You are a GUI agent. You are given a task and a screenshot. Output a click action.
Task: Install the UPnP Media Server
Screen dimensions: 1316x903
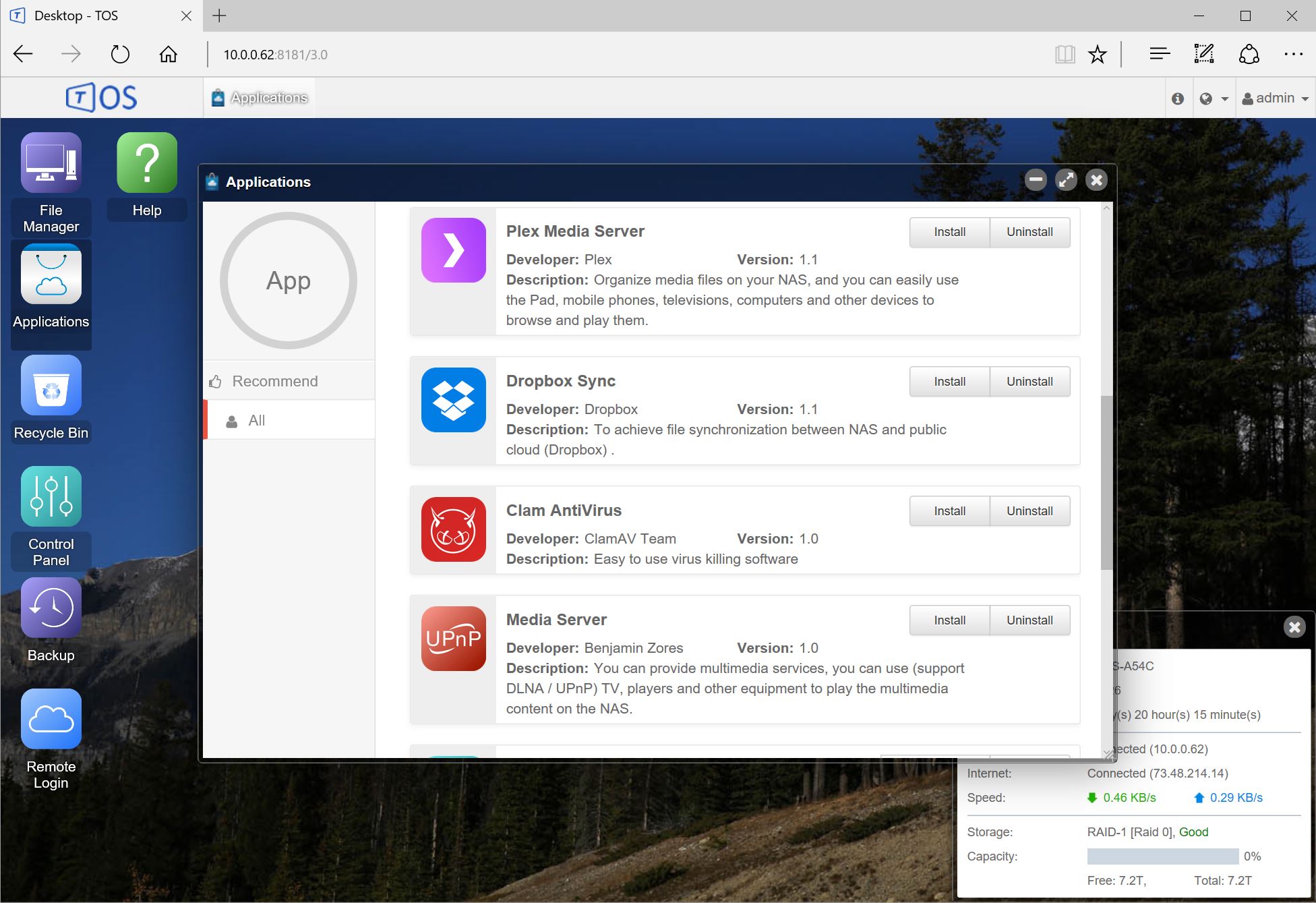click(x=949, y=620)
